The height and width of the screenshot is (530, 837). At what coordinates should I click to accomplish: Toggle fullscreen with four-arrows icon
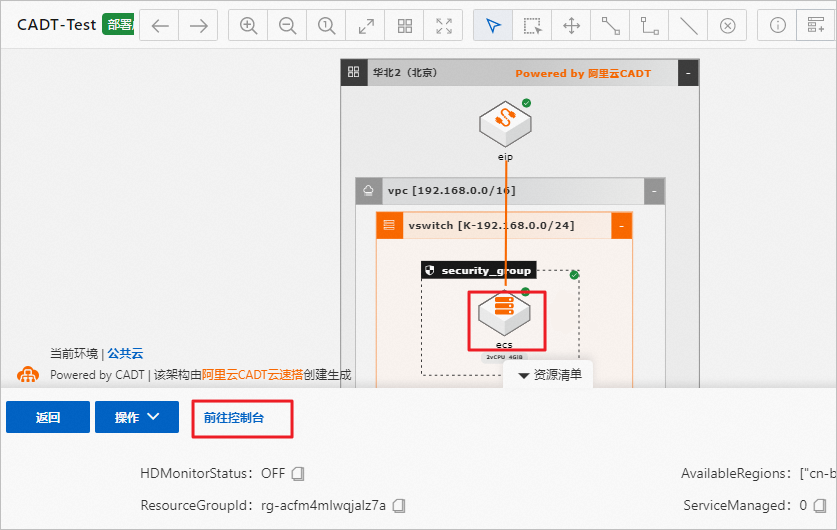[444, 26]
